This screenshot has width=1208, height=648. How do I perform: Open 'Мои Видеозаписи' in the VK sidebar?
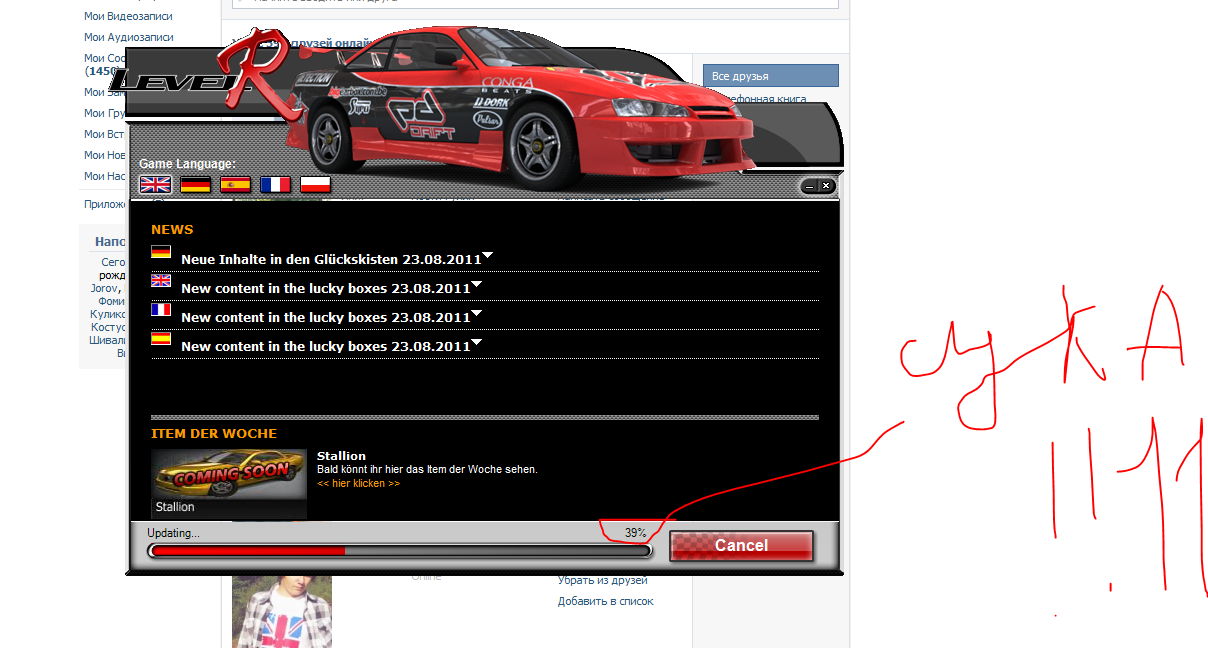pos(128,17)
